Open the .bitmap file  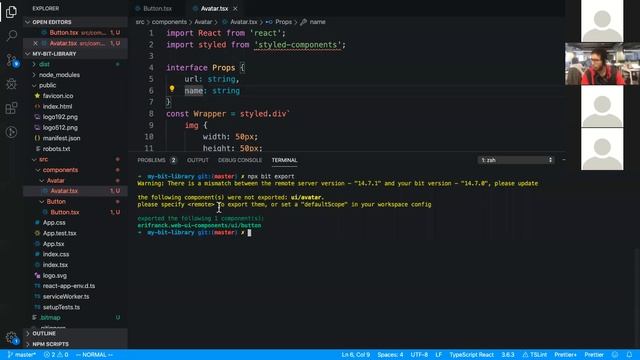[x=50, y=318]
